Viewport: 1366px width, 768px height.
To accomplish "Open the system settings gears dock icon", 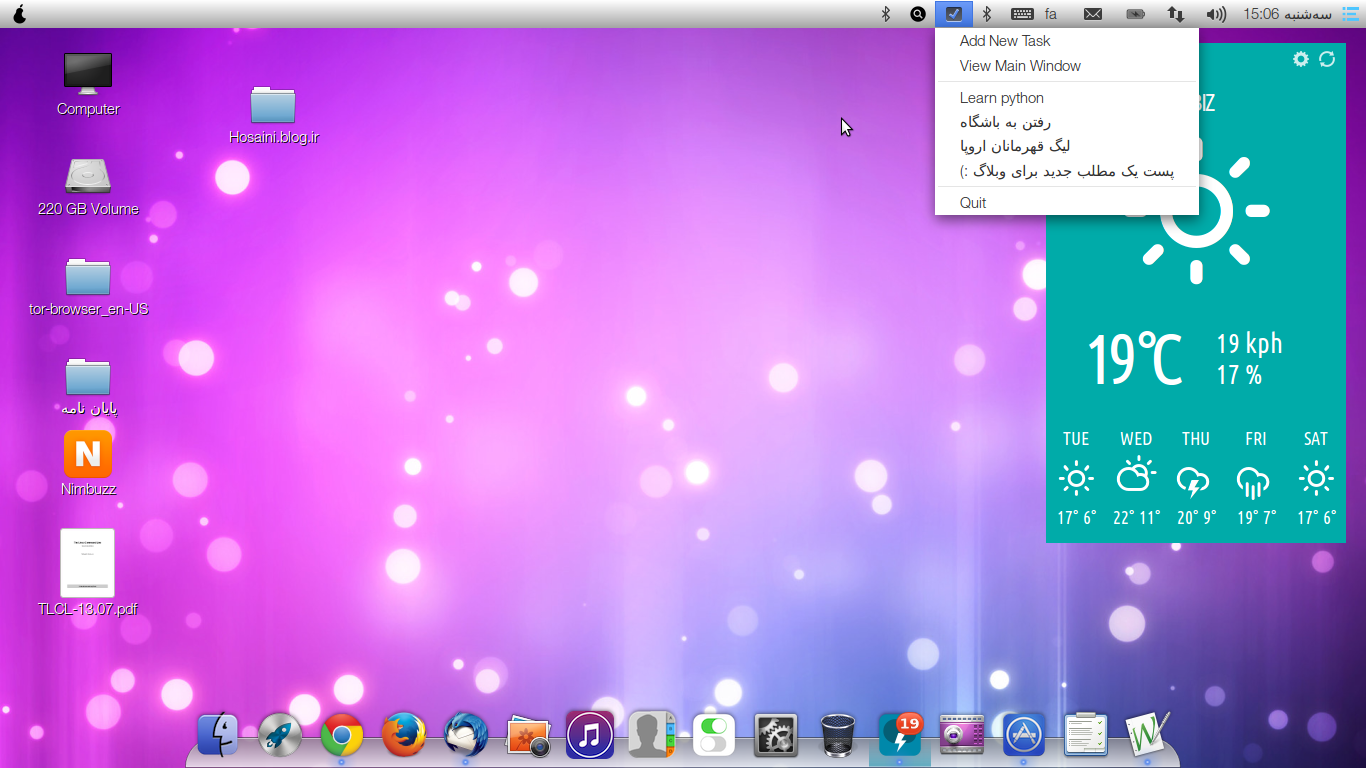I will tap(775, 736).
